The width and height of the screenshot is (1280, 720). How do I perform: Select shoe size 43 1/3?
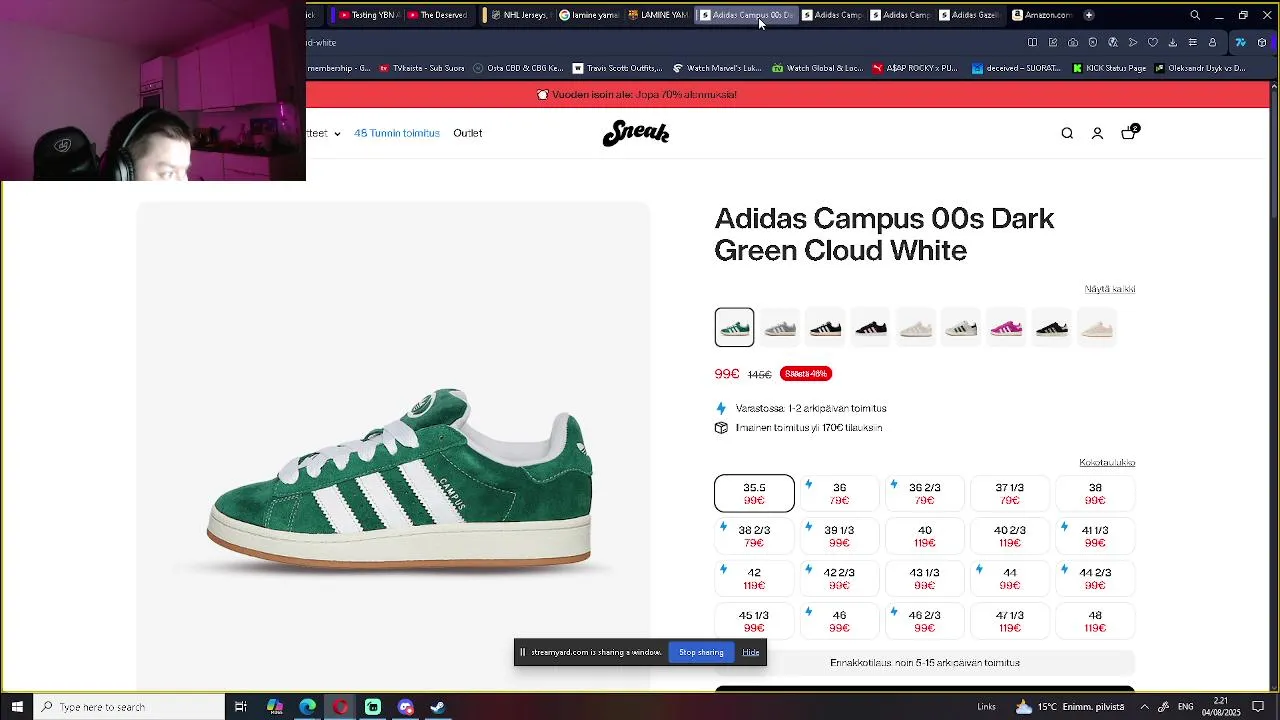click(x=924, y=579)
